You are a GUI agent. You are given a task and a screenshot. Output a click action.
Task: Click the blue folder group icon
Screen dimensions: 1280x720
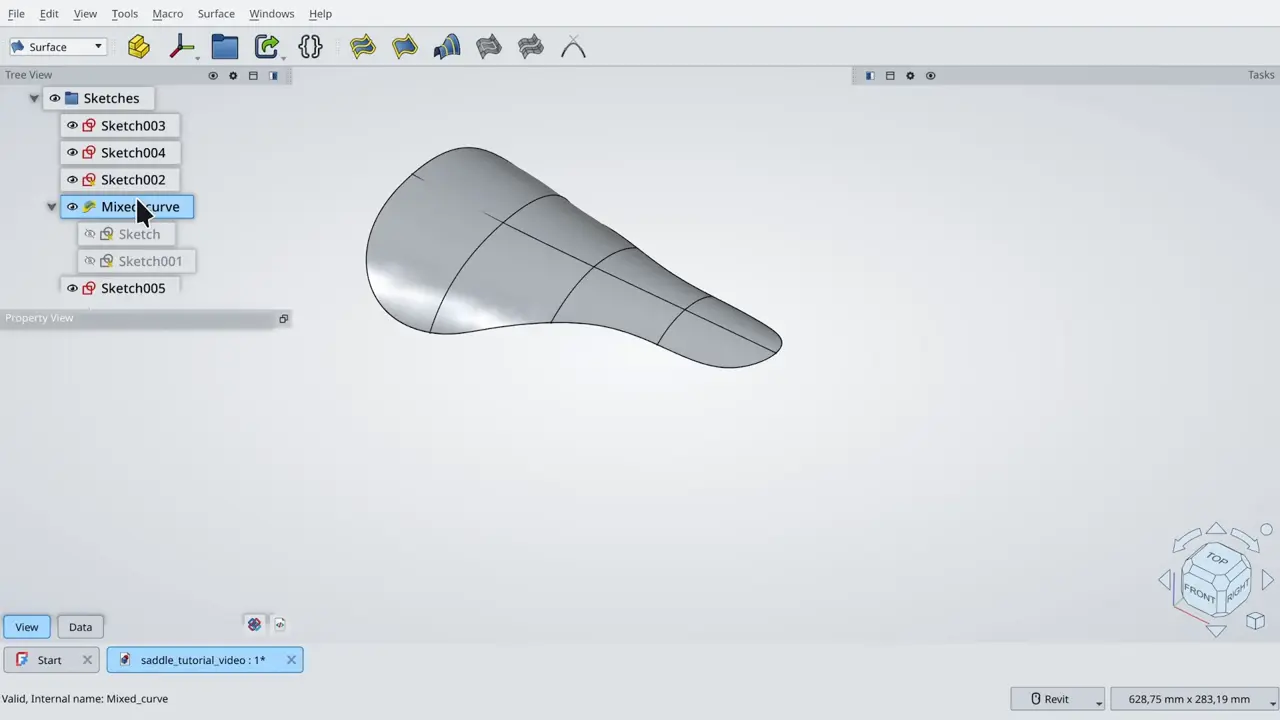click(225, 47)
